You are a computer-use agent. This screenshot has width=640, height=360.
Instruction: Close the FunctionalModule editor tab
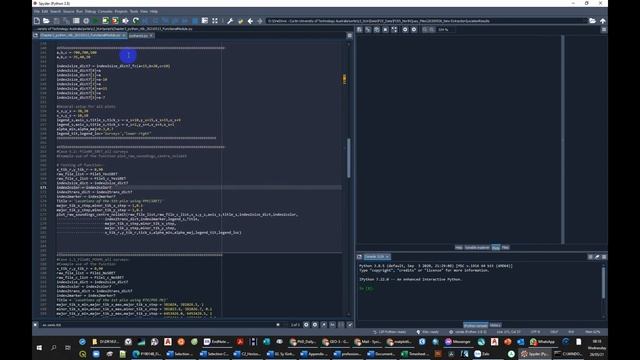tap(124, 36)
